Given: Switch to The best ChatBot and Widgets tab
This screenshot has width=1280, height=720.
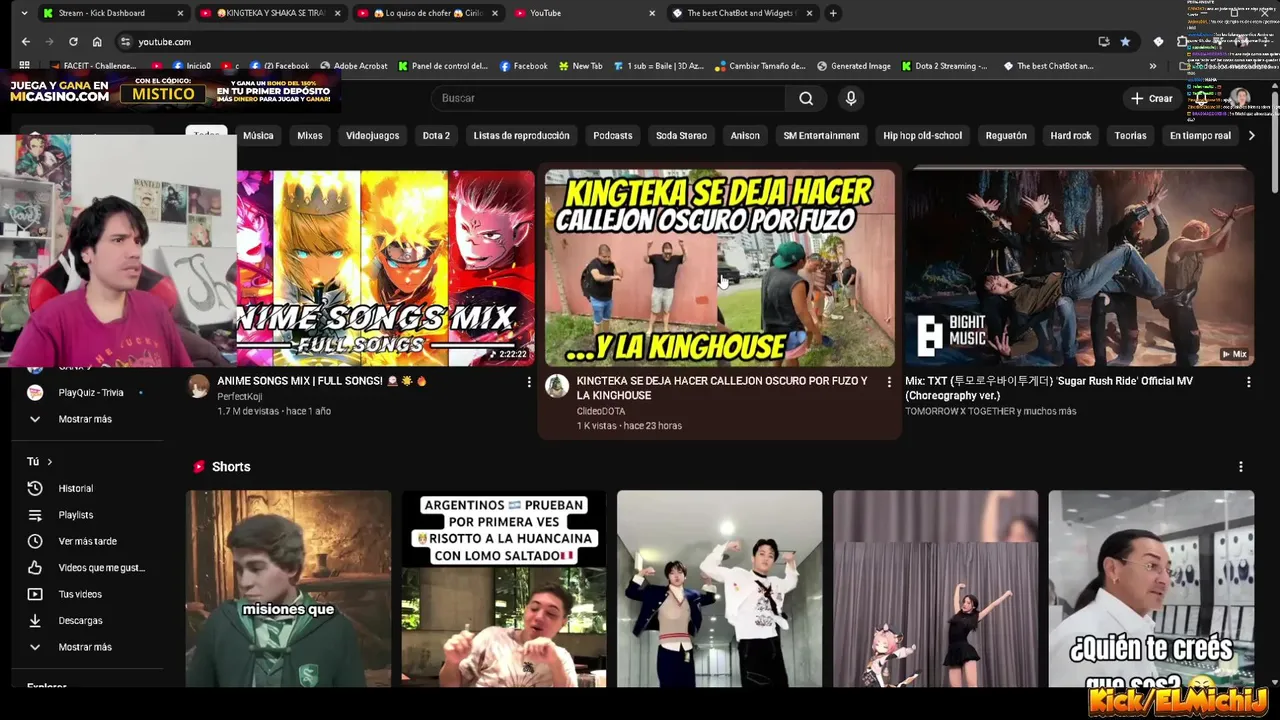Looking at the screenshot, I should point(742,13).
